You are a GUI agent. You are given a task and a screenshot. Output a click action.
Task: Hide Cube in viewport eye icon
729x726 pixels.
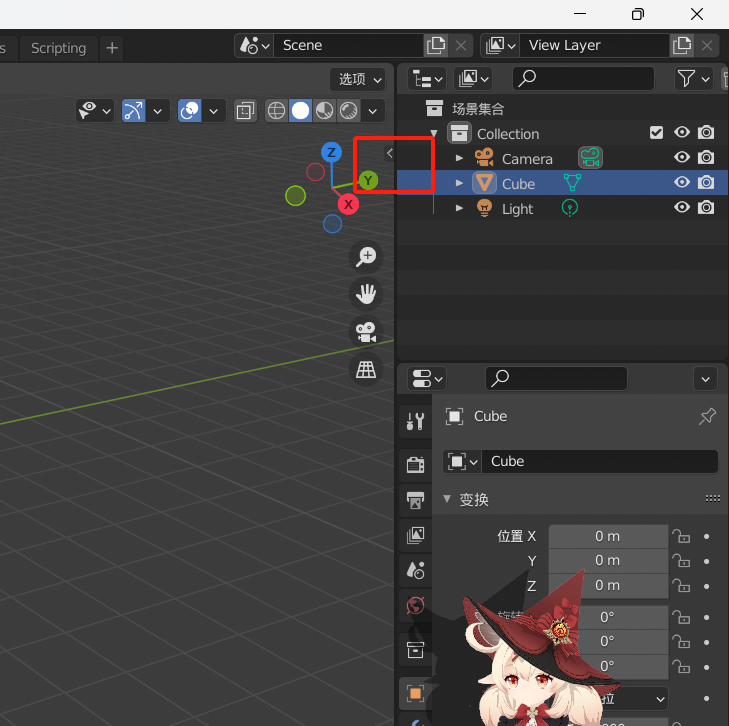tap(682, 182)
